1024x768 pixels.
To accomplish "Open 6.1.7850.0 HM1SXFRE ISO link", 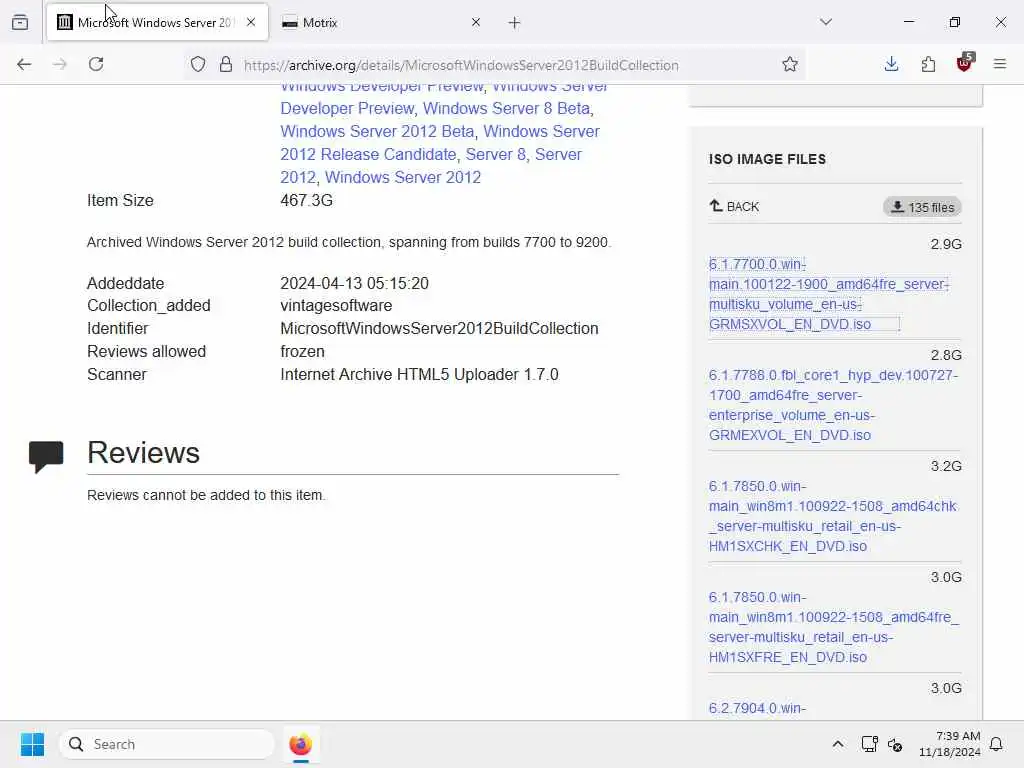I will click(834, 627).
